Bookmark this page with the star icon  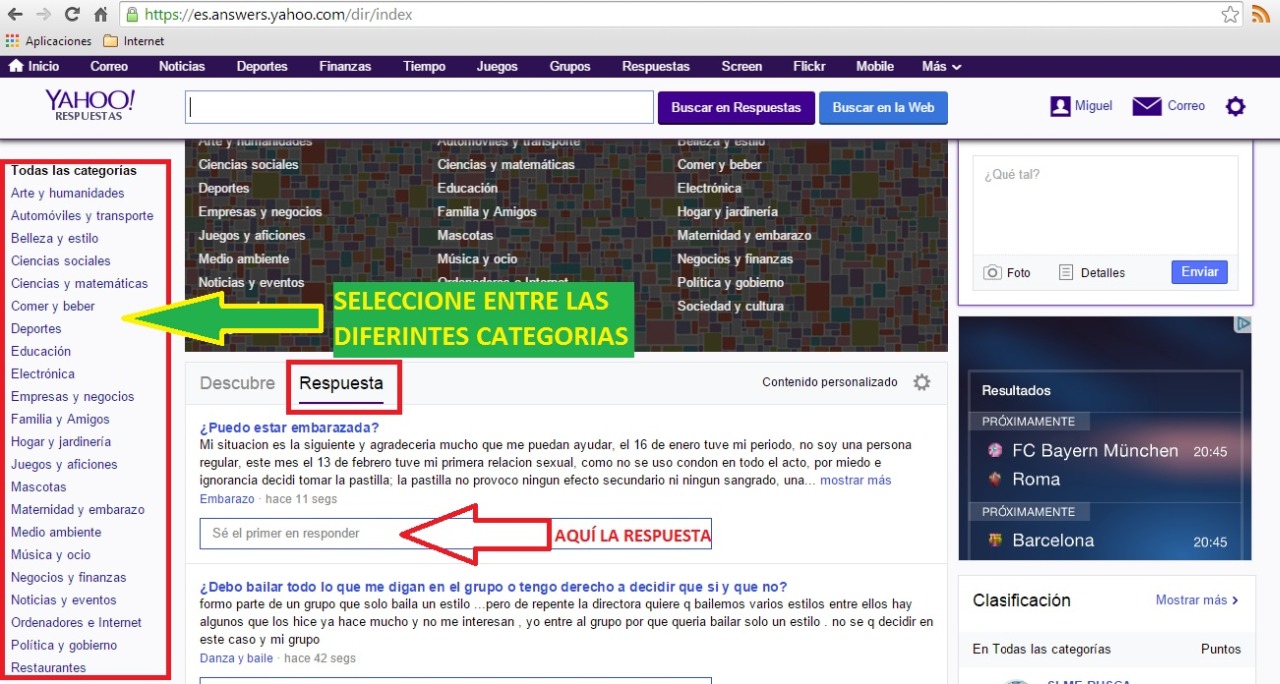coord(1230,15)
